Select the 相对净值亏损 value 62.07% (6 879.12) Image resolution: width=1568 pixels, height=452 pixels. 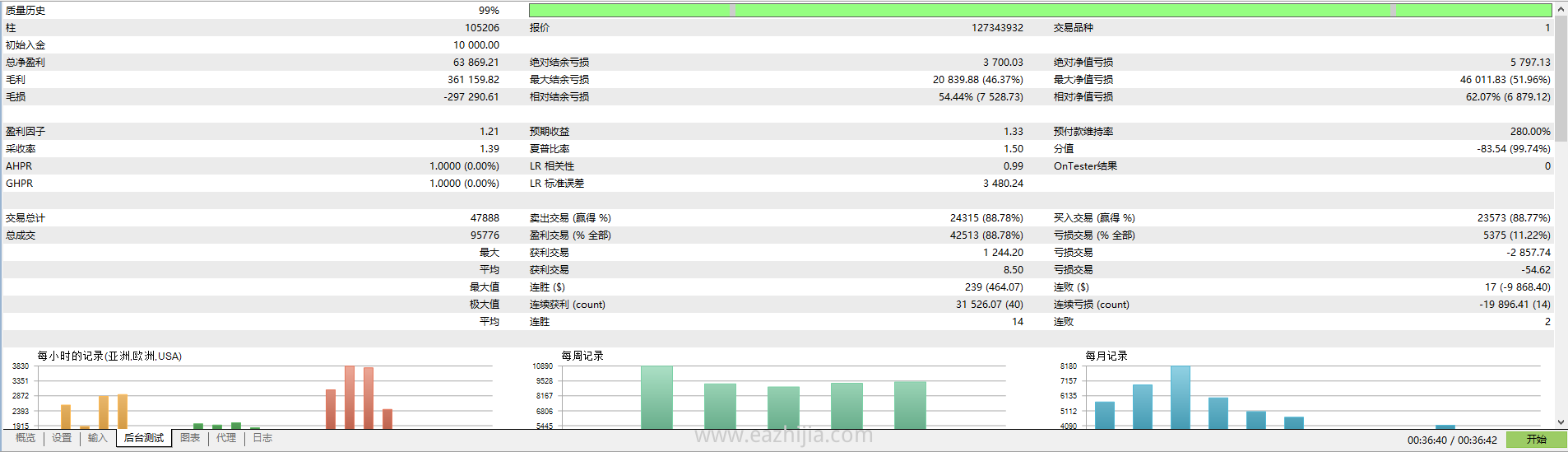(x=1508, y=97)
